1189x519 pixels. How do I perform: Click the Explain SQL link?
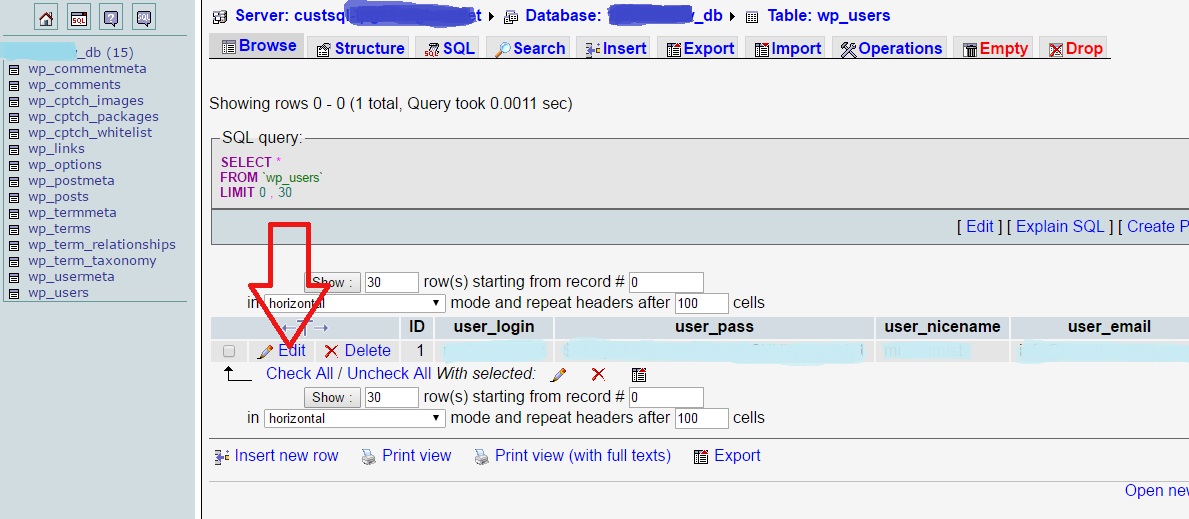(1060, 226)
